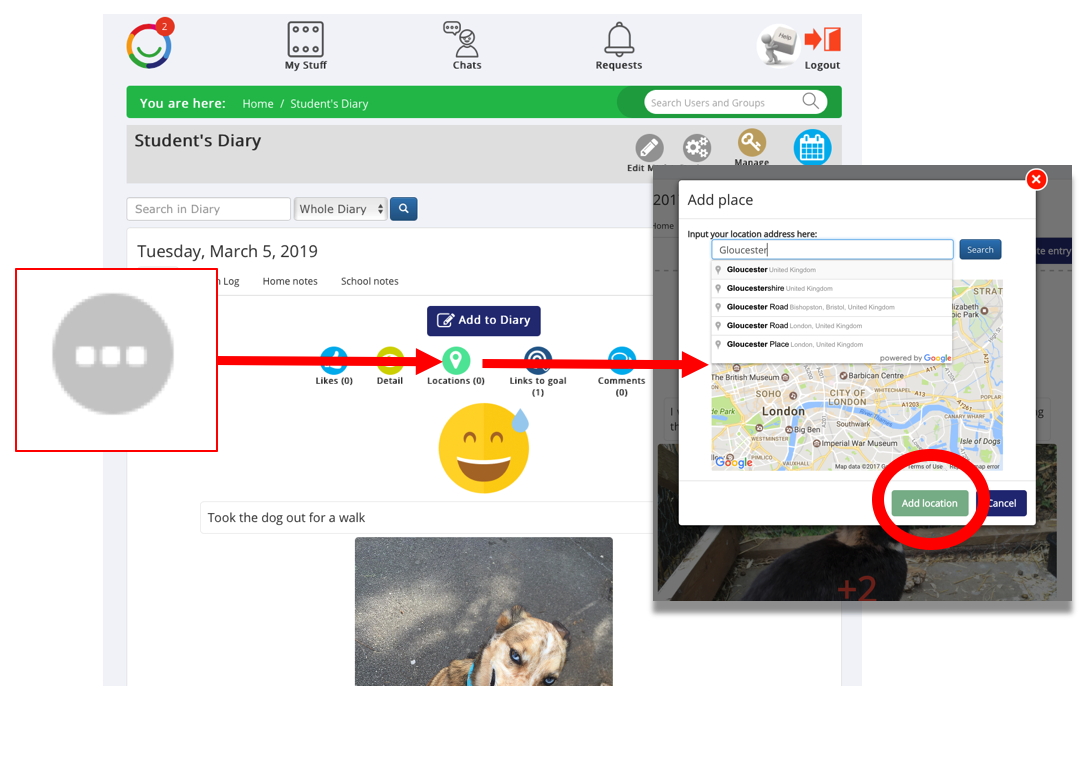Viewport: 1082px width, 780px height.
Task: Open the Chats icon
Action: click(466, 46)
